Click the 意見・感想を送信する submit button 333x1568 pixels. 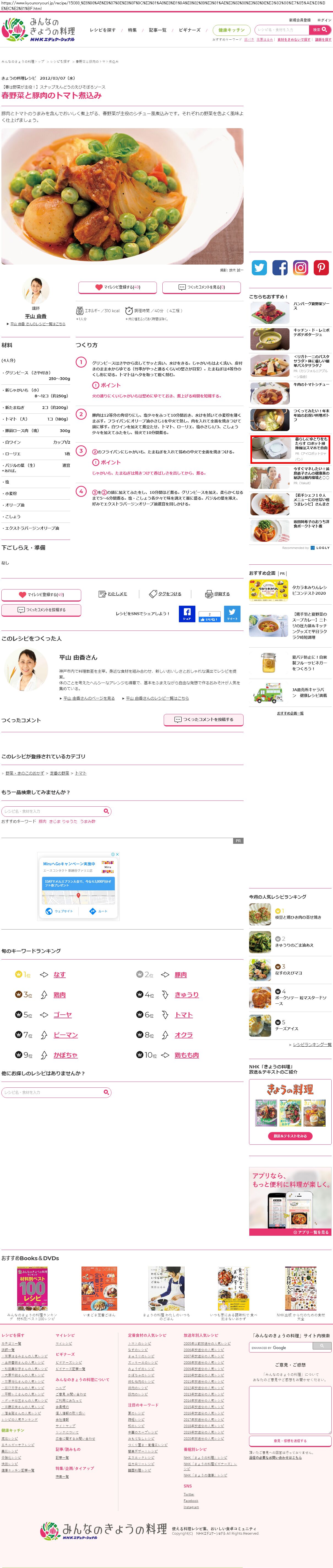[x=290, y=1441]
